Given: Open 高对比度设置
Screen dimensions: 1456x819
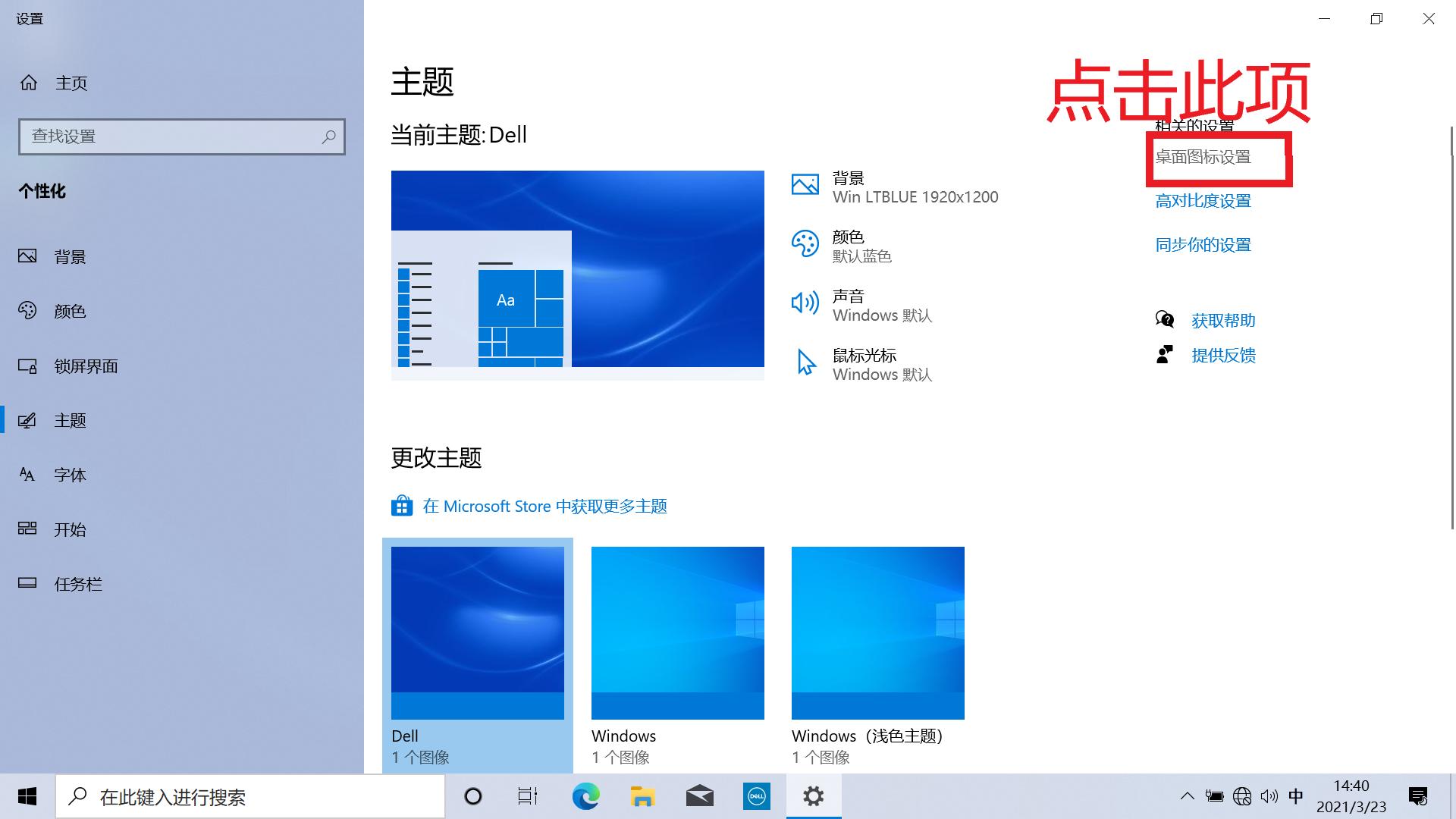Looking at the screenshot, I should tap(1203, 200).
